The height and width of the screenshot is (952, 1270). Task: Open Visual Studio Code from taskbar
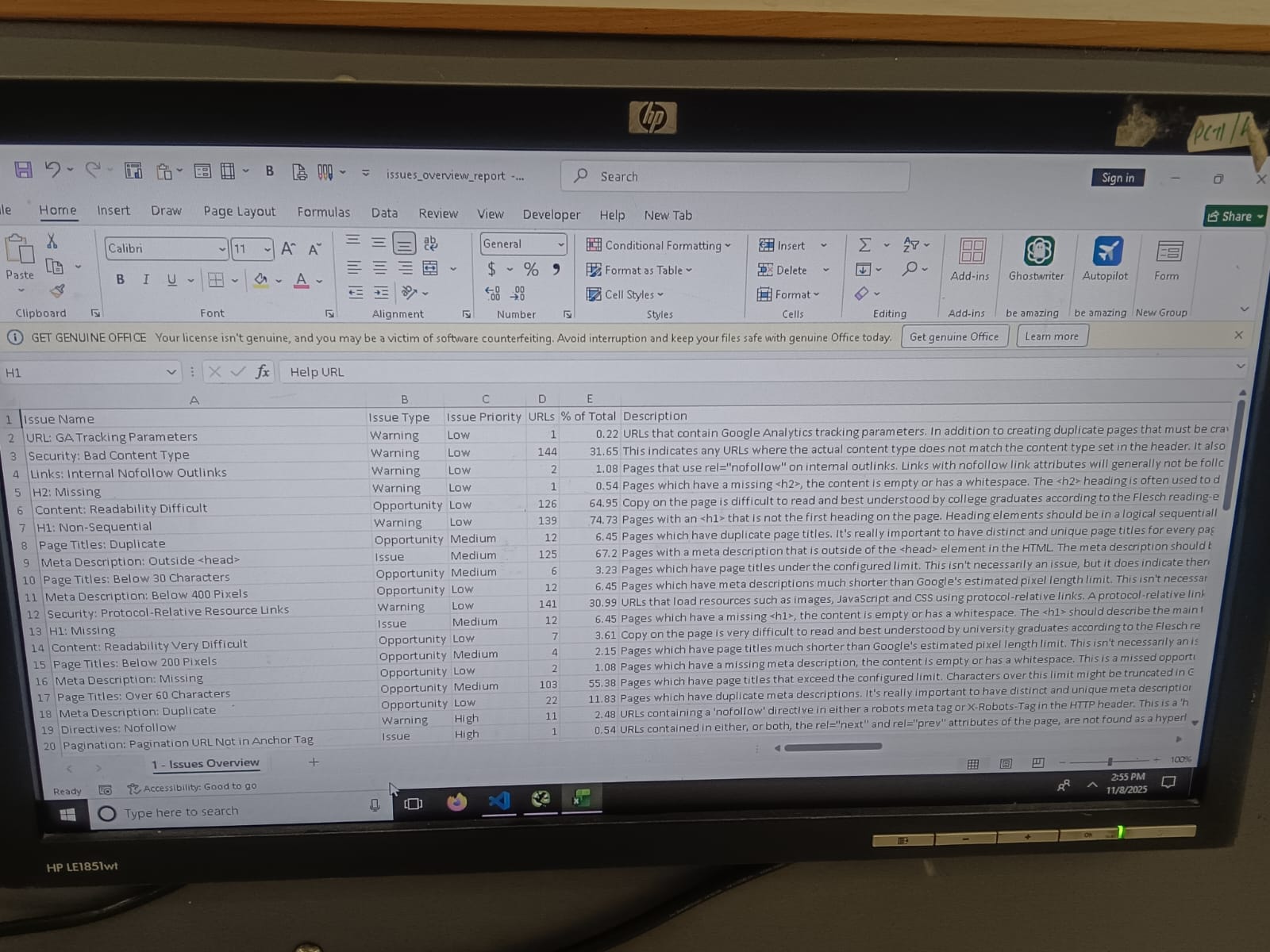[498, 800]
